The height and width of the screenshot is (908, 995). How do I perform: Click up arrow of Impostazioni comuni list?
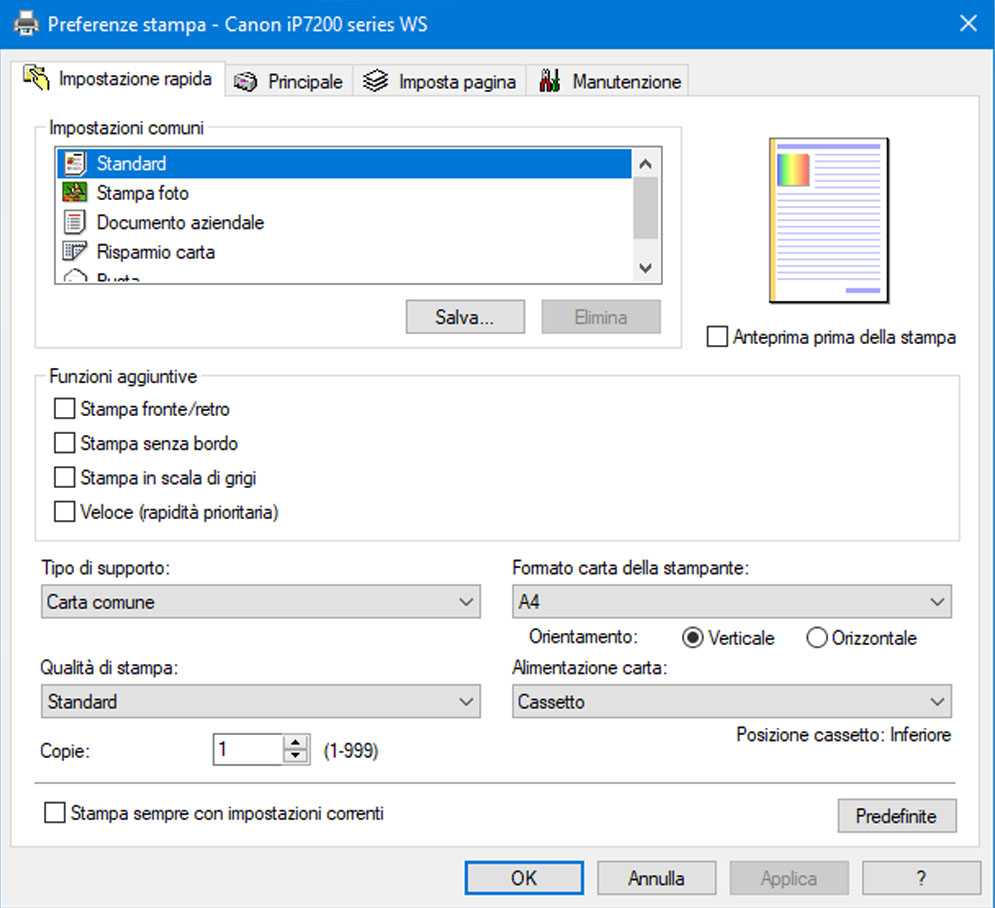click(645, 164)
